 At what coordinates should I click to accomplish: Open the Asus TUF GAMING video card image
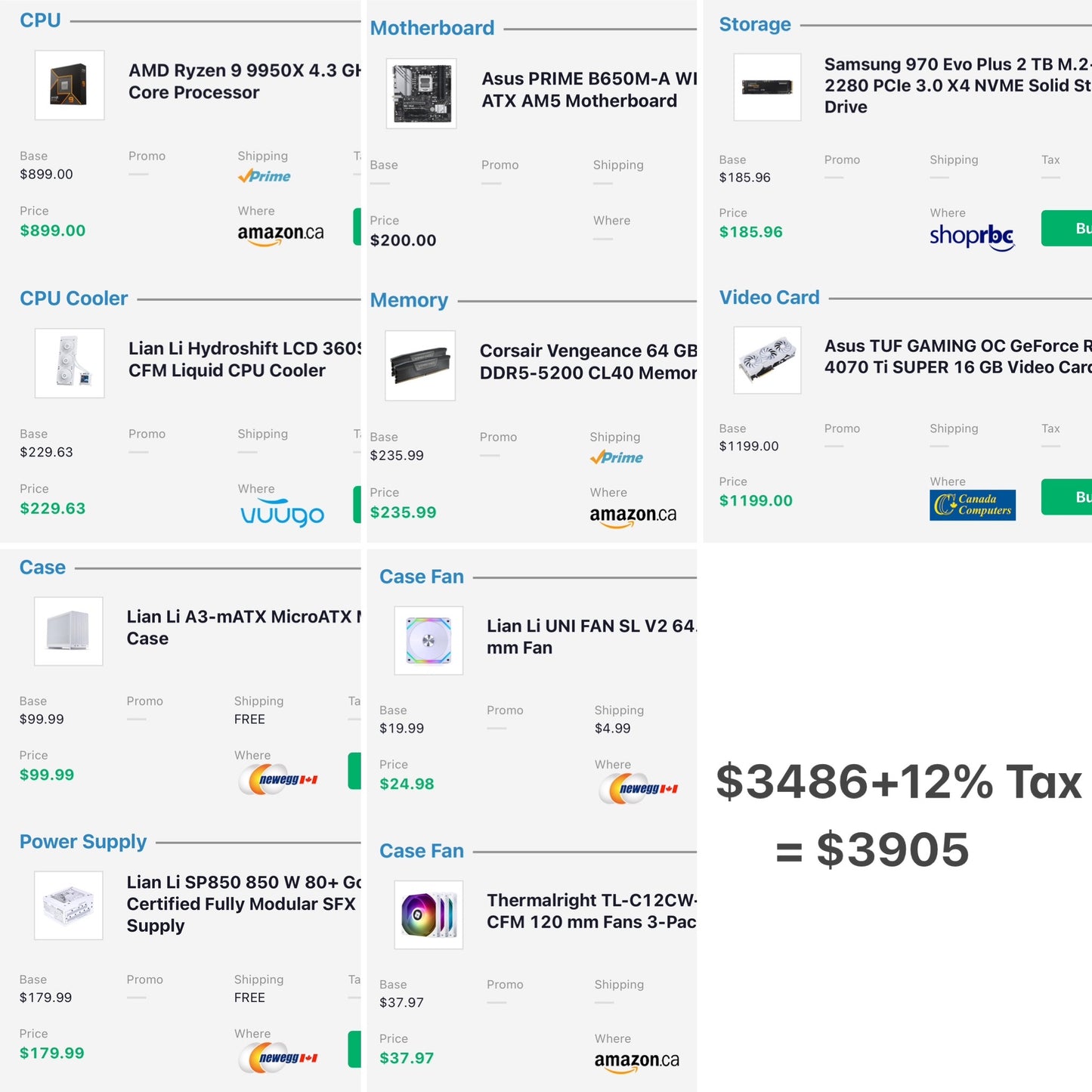[x=767, y=360]
